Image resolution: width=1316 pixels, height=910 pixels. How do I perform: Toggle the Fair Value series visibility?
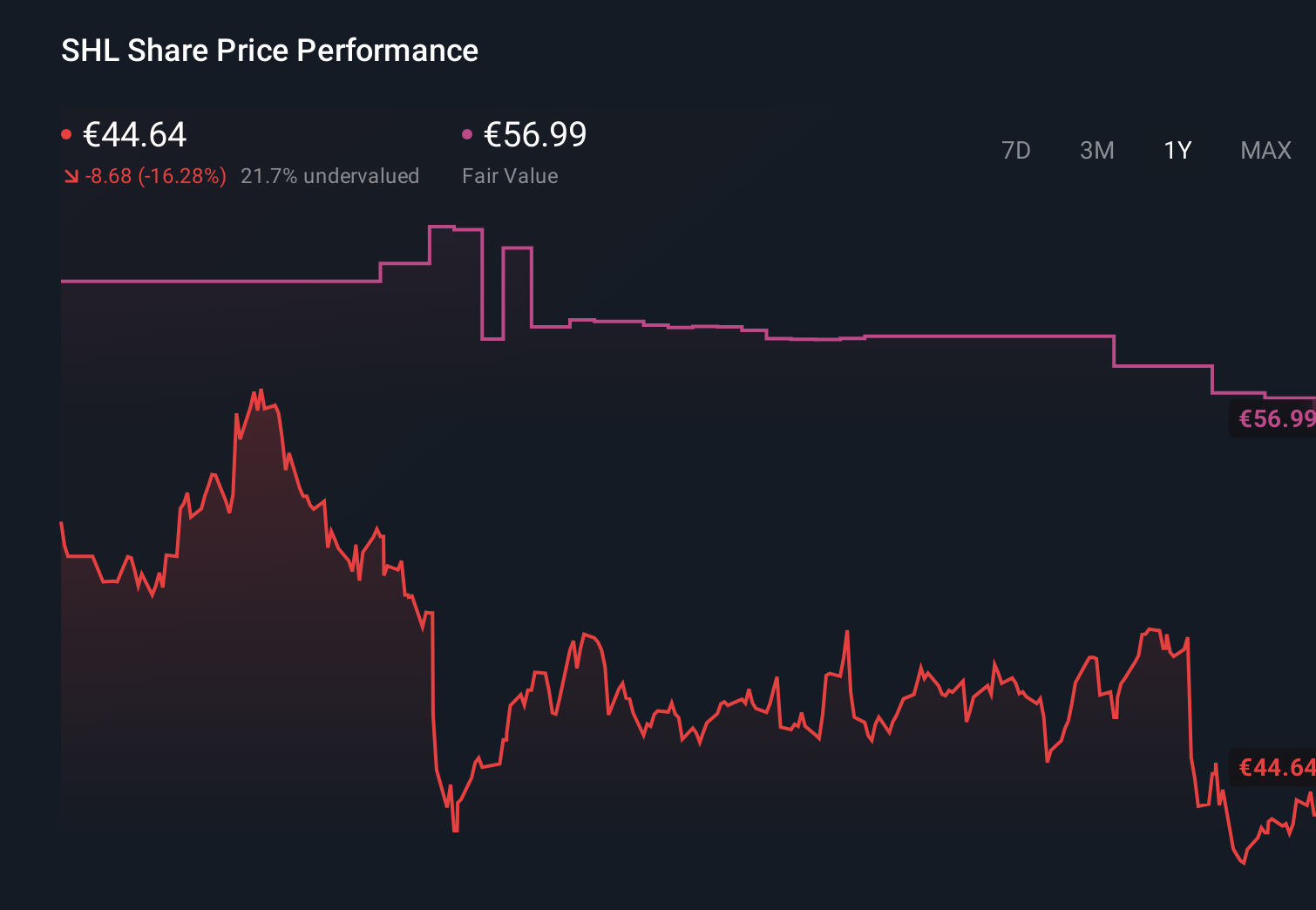469,132
